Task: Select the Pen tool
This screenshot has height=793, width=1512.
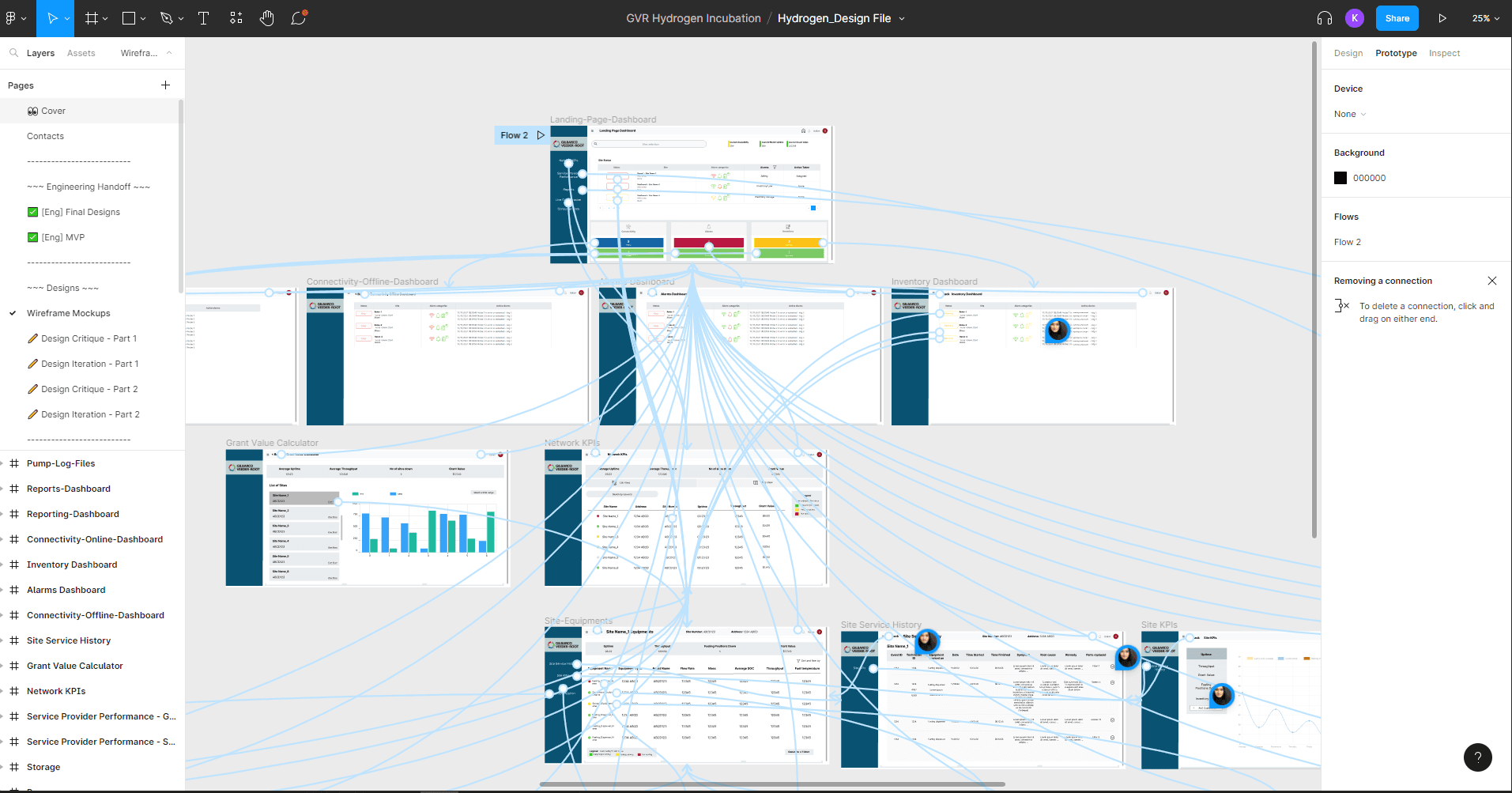Action: tap(166, 18)
